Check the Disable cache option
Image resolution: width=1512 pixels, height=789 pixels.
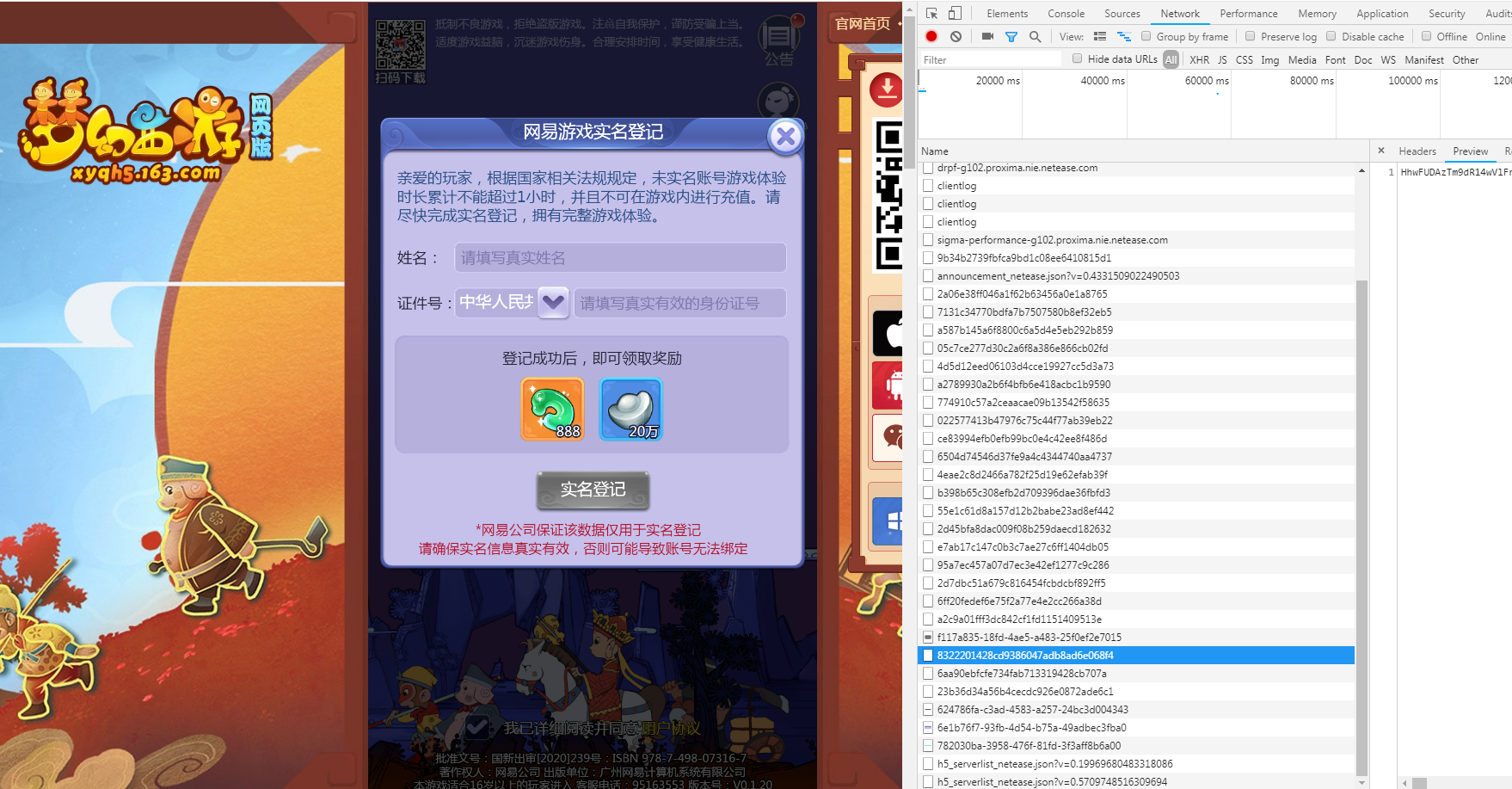pyautogui.click(x=1331, y=36)
